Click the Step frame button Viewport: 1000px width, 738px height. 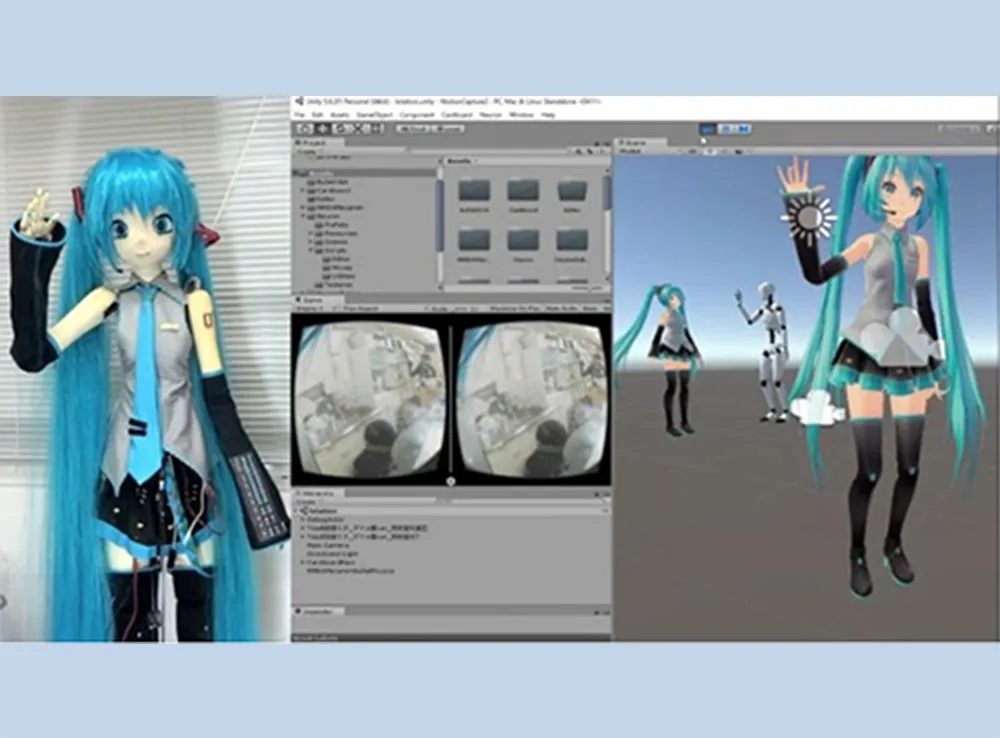[x=744, y=128]
